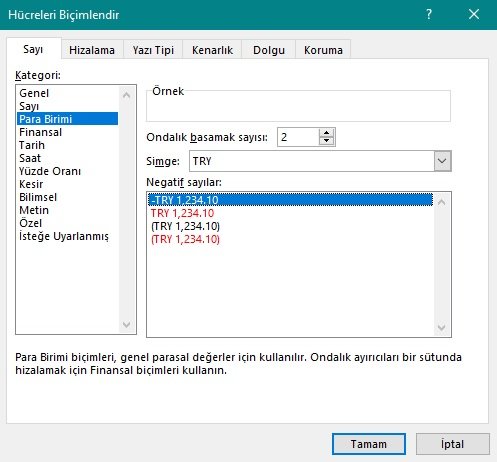Switch to the Dolgu tab

tap(269, 50)
